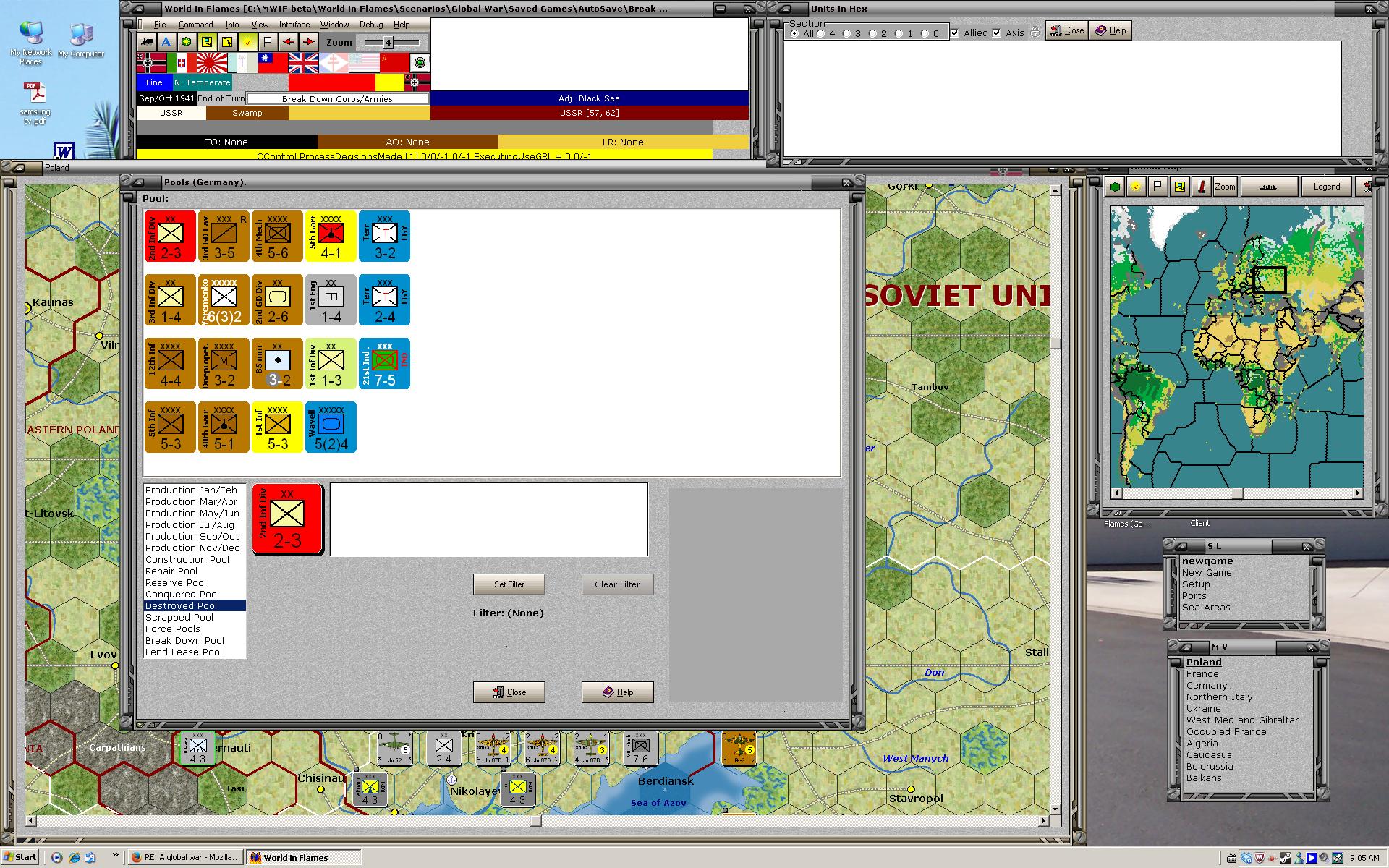Toggle the padlock in Units in Hex
This screenshot has height=868, width=1389.
(x=1035, y=32)
